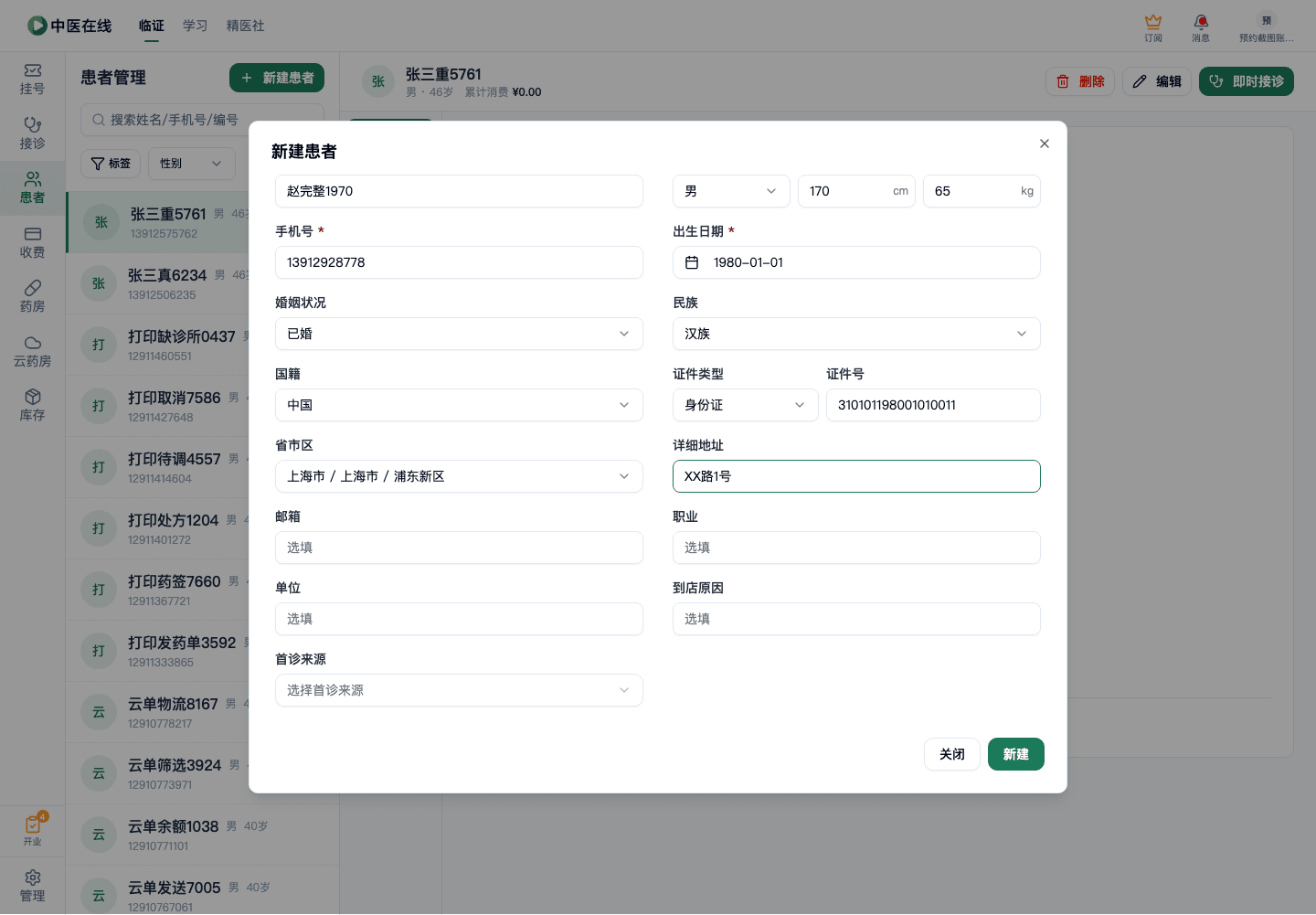Switch to the 学习 top tab
1316x915 pixels.
pos(196,26)
